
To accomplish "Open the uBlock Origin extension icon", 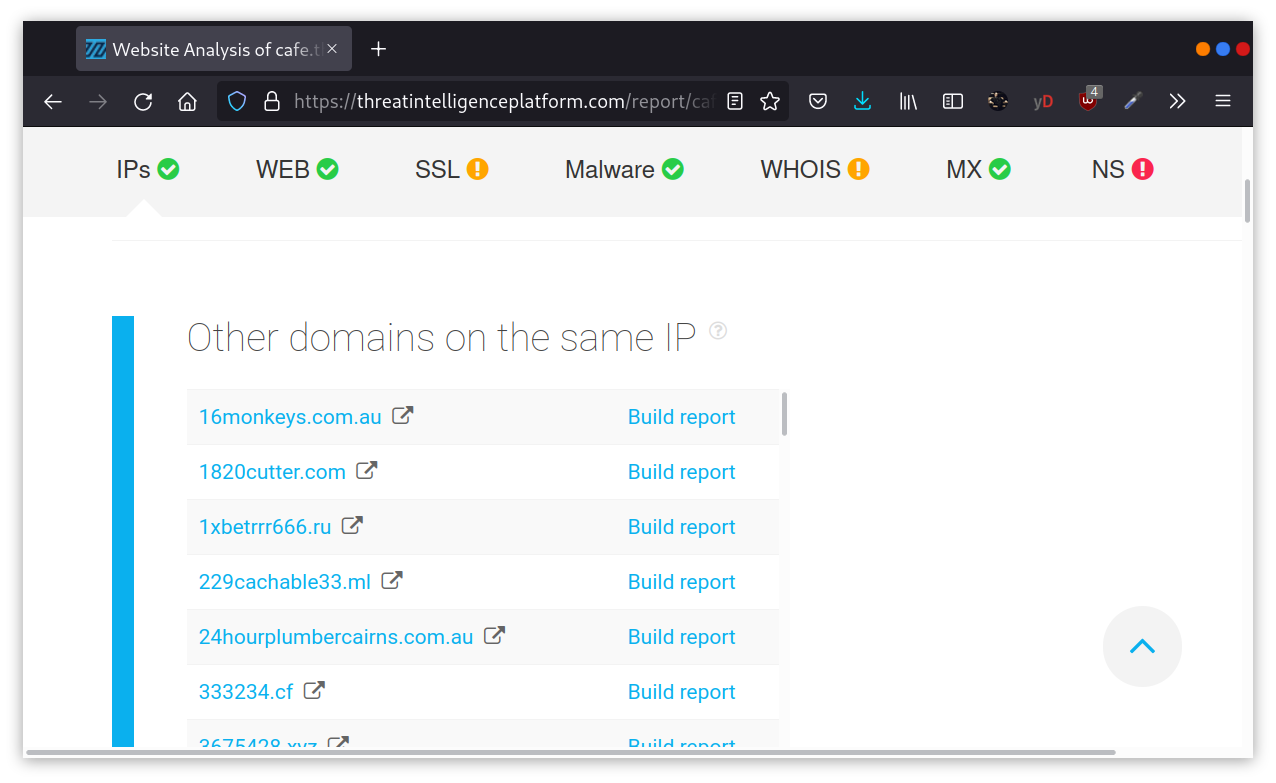I will [x=1089, y=100].
